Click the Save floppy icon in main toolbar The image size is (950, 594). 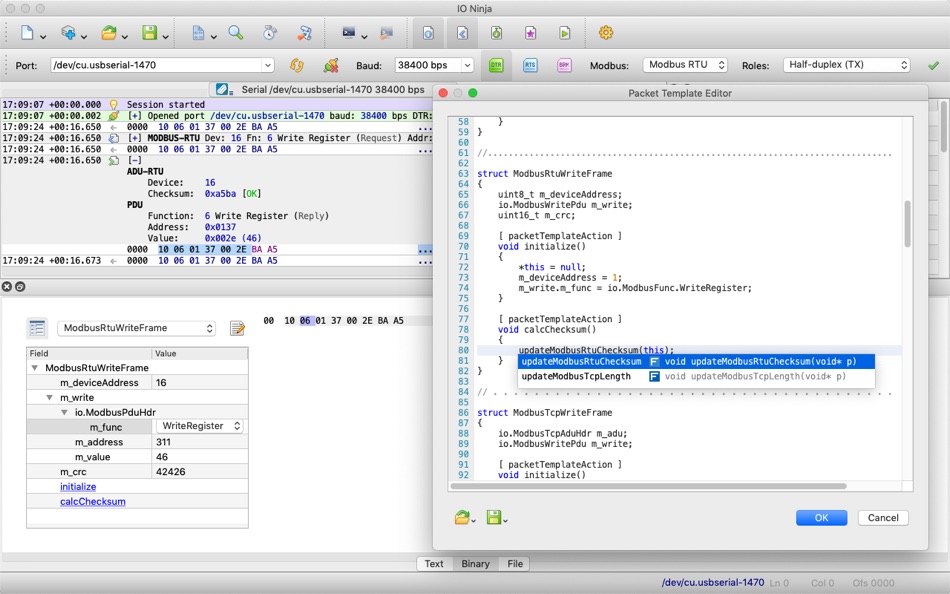click(149, 33)
